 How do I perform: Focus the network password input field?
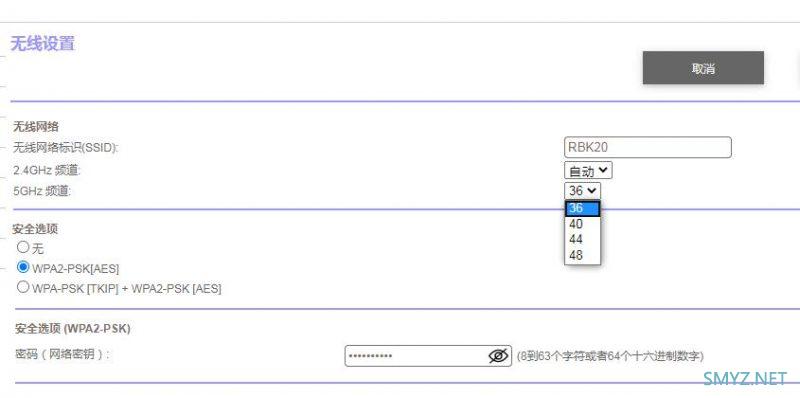(x=428, y=356)
